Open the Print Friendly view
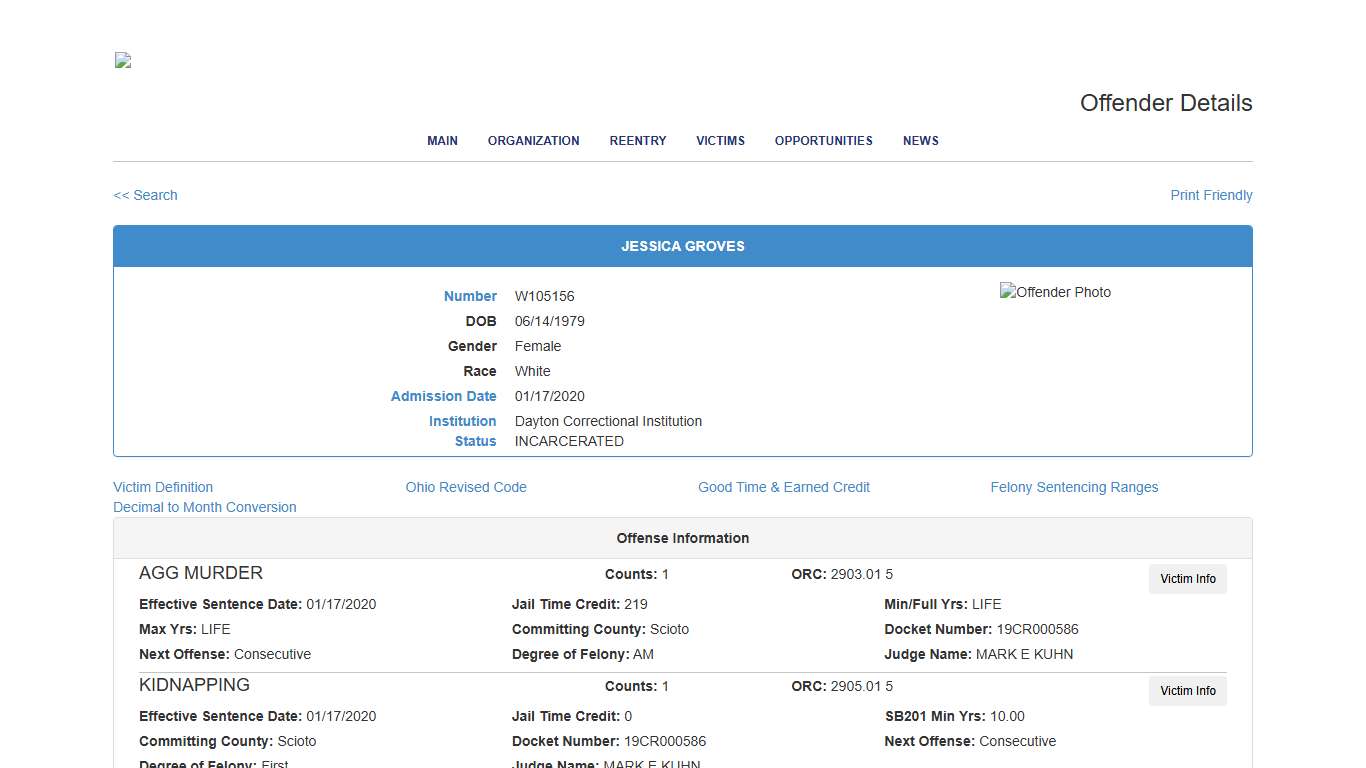The width and height of the screenshot is (1366, 768). (1211, 195)
